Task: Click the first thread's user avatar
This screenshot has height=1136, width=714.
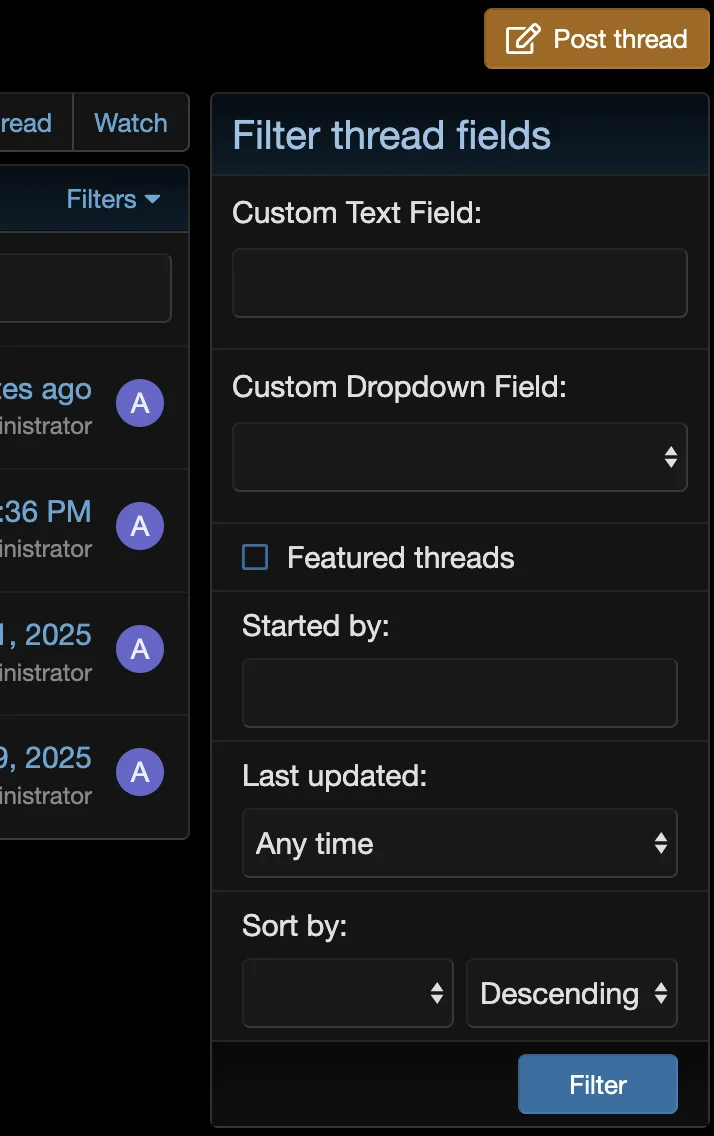Action: point(140,403)
